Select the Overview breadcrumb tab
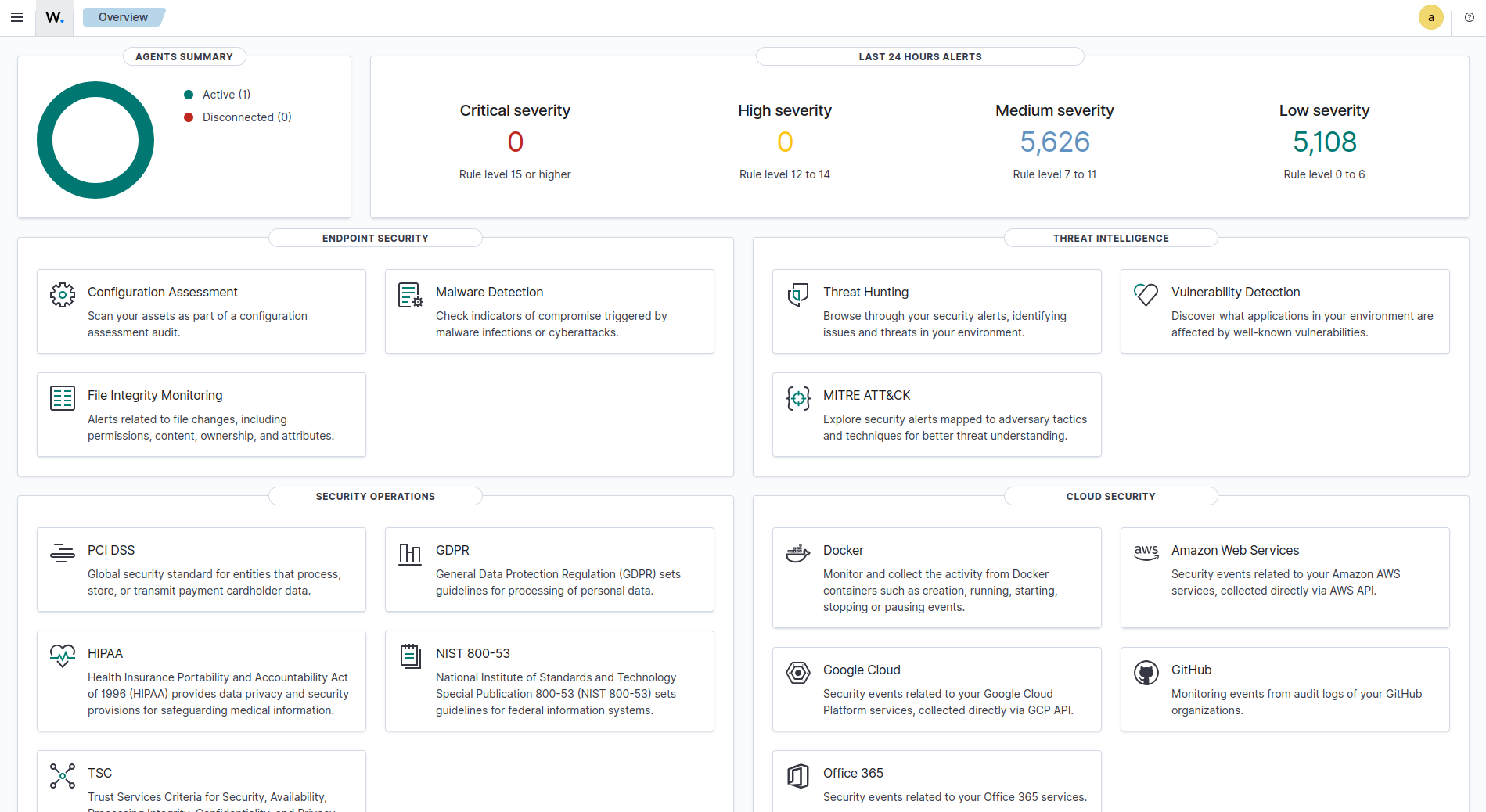1486x812 pixels. point(123,17)
